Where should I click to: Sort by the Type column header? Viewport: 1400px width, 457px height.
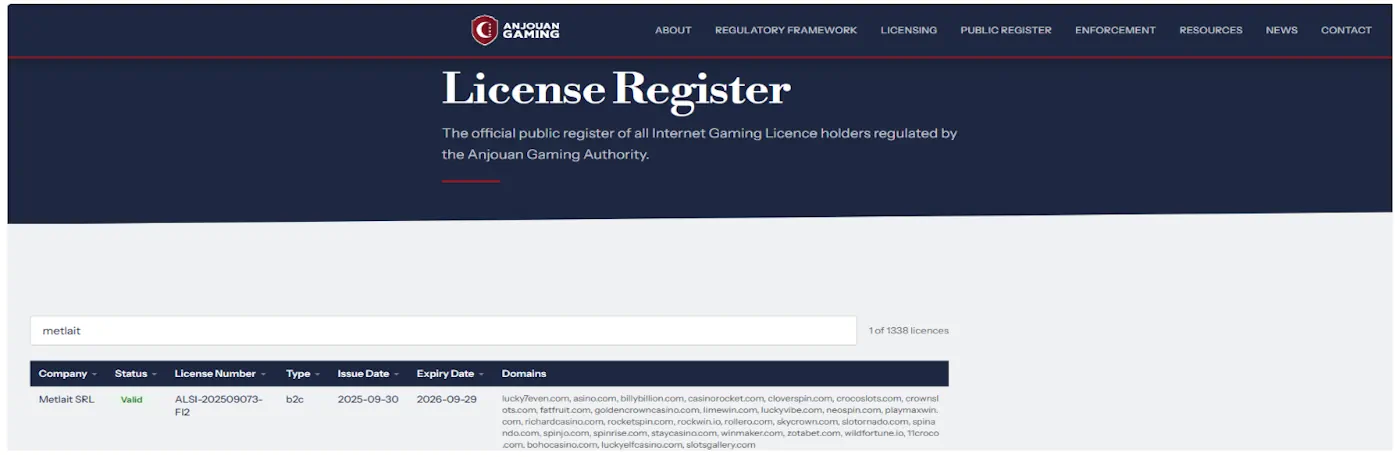pos(303,374)
